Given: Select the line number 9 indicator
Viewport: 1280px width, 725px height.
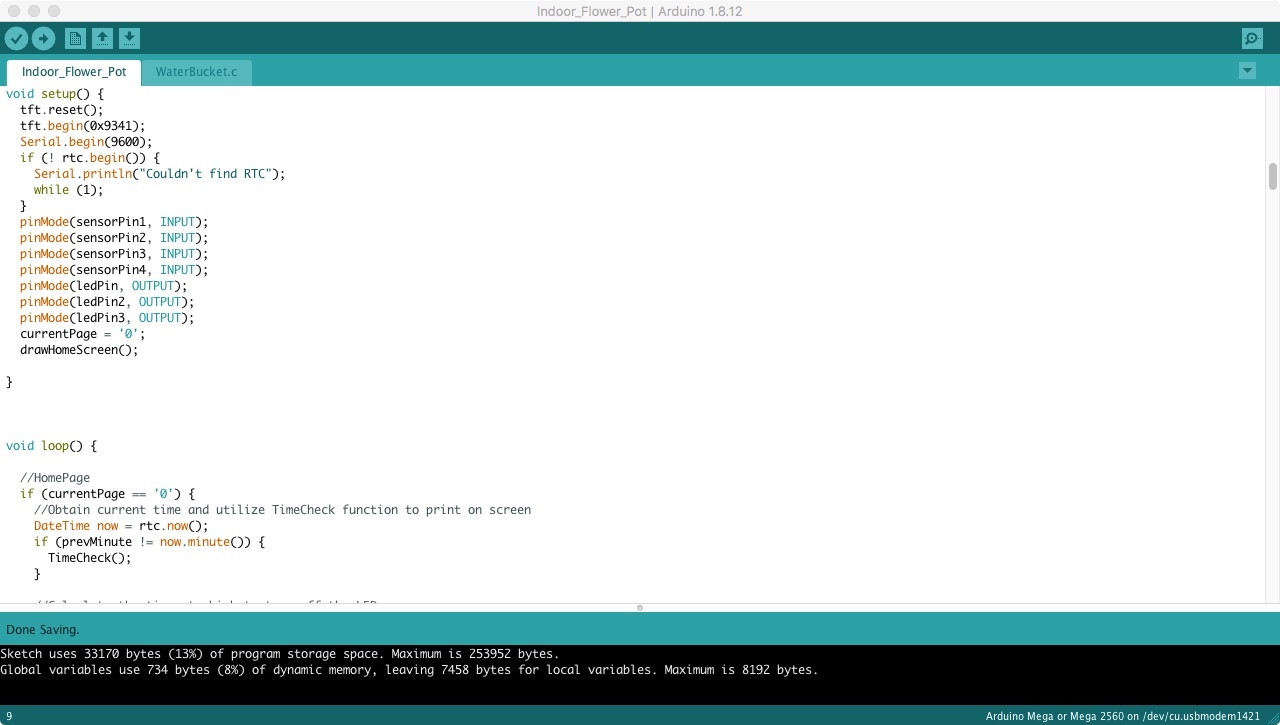Looking at the screenshot, I should pos(9,716).
